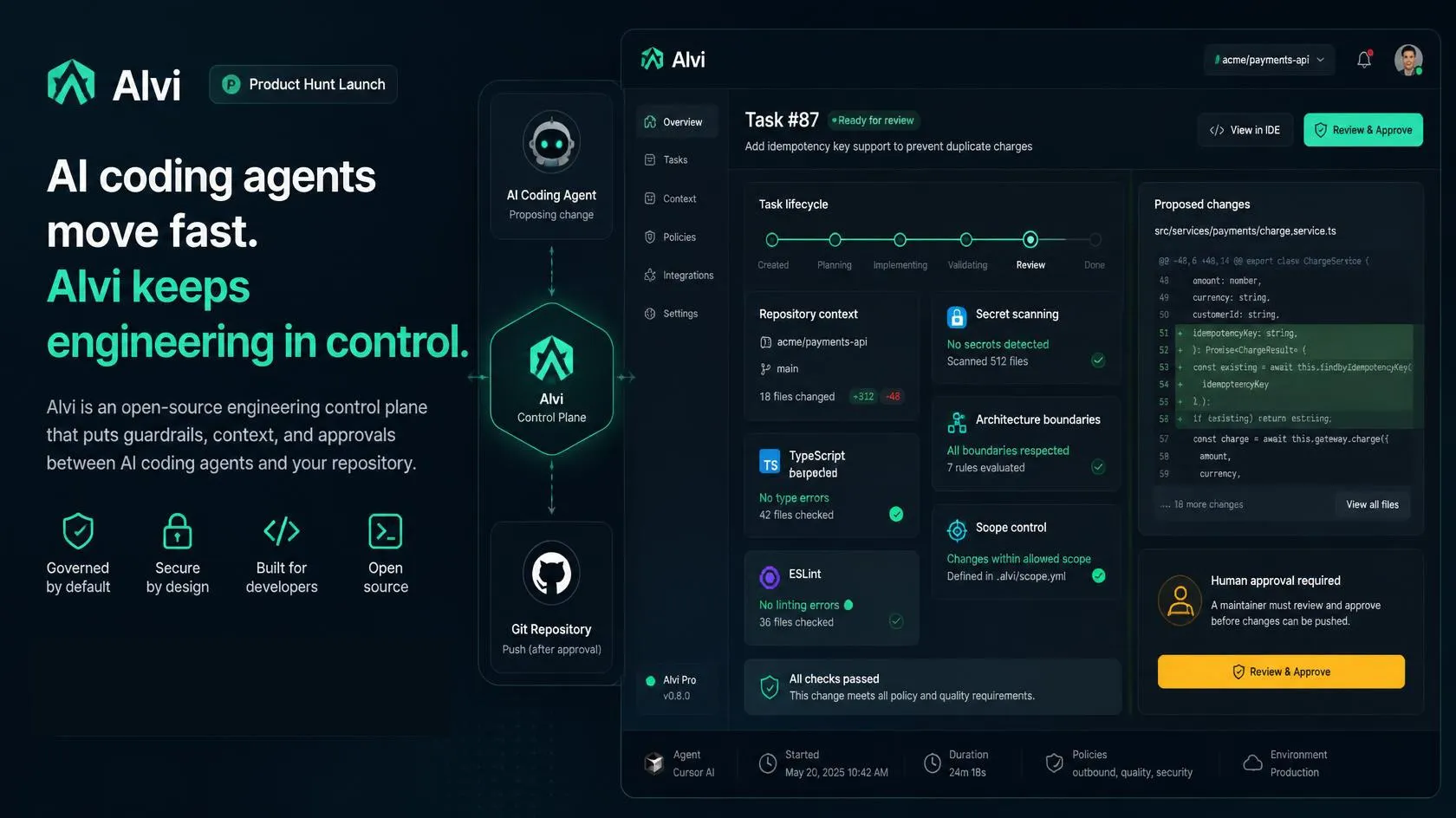
Task: Click the View in IDE button
Action: 1245,130
